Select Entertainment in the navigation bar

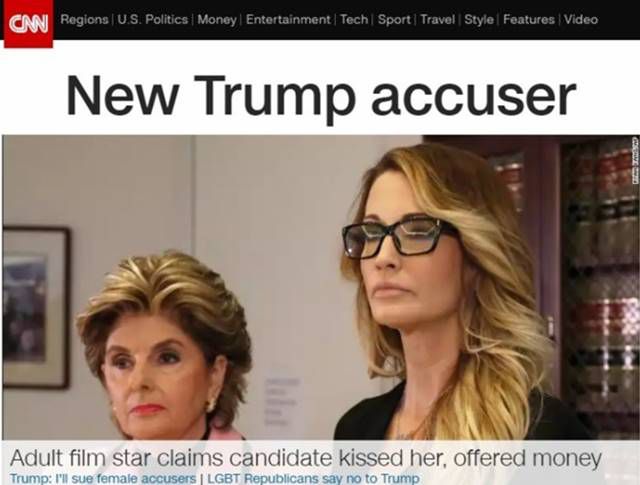click(288, 19)
